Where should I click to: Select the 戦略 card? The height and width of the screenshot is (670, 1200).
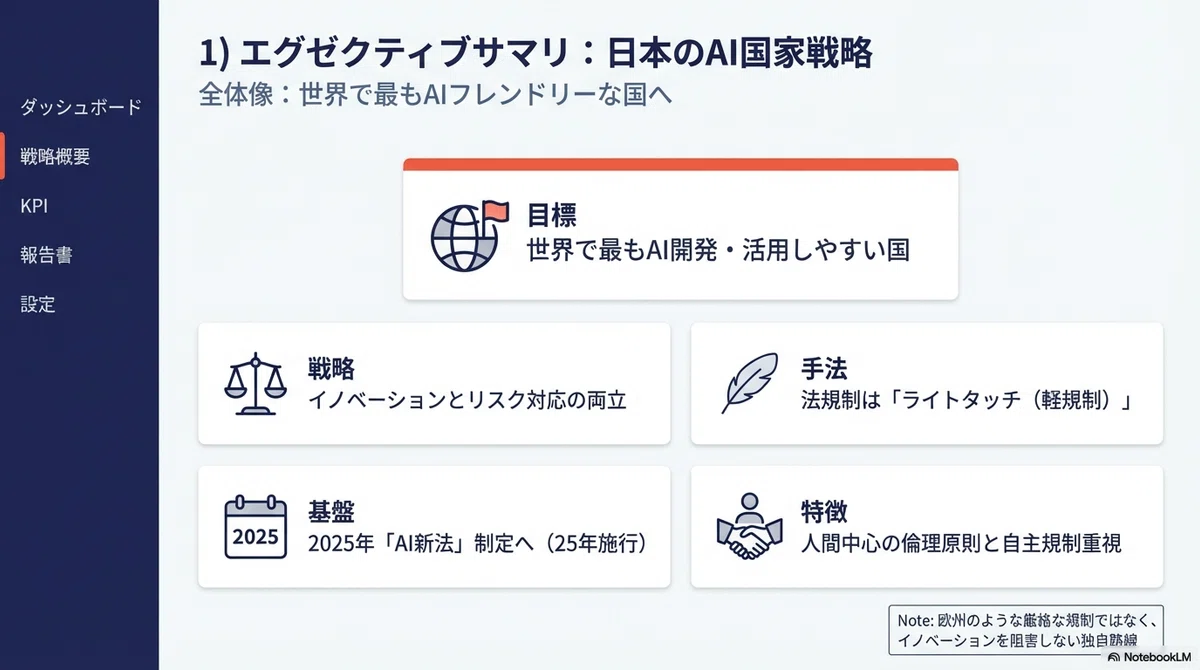click(x=434, y=383)
